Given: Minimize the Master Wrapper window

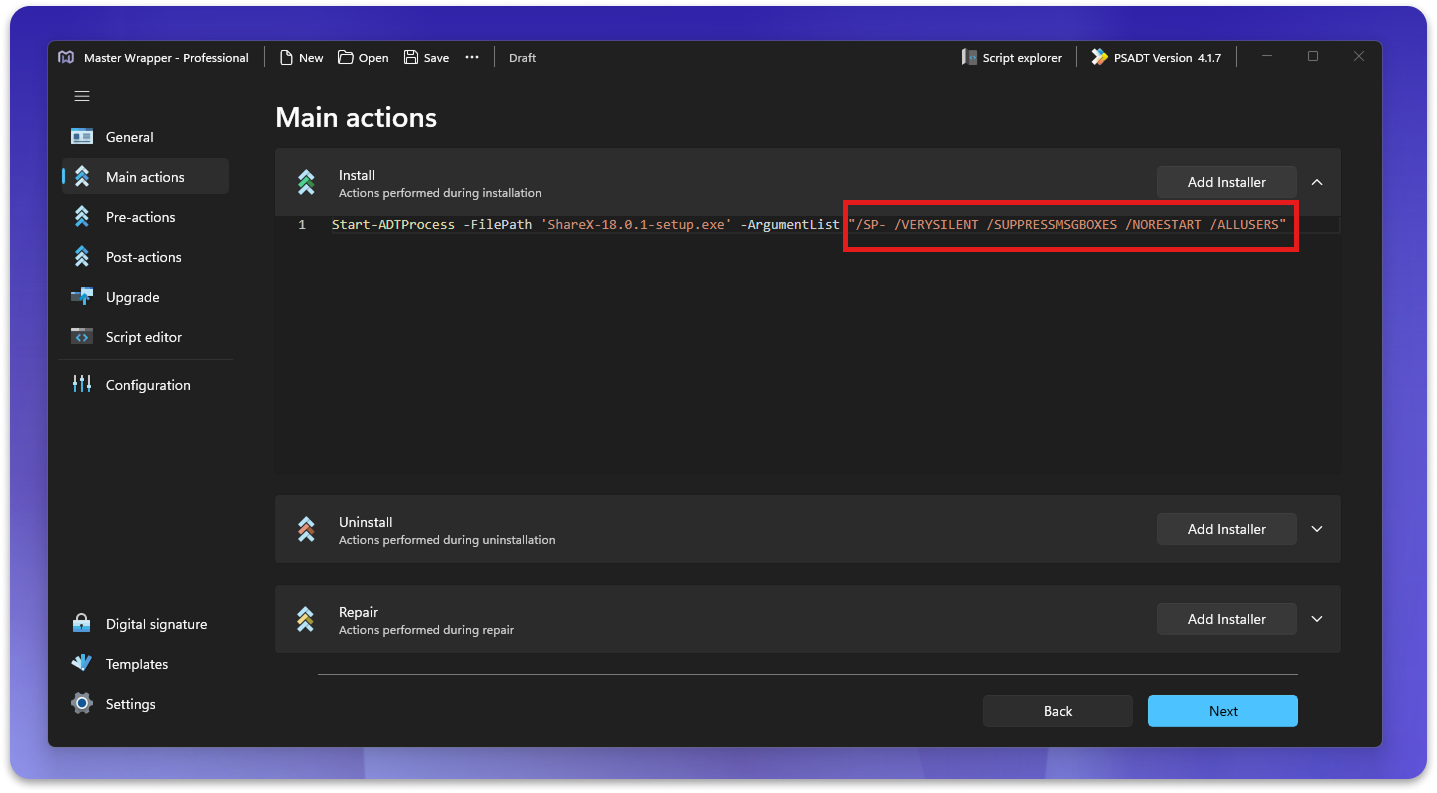Looking at the screenshot, I should (x=1267, y=57).
